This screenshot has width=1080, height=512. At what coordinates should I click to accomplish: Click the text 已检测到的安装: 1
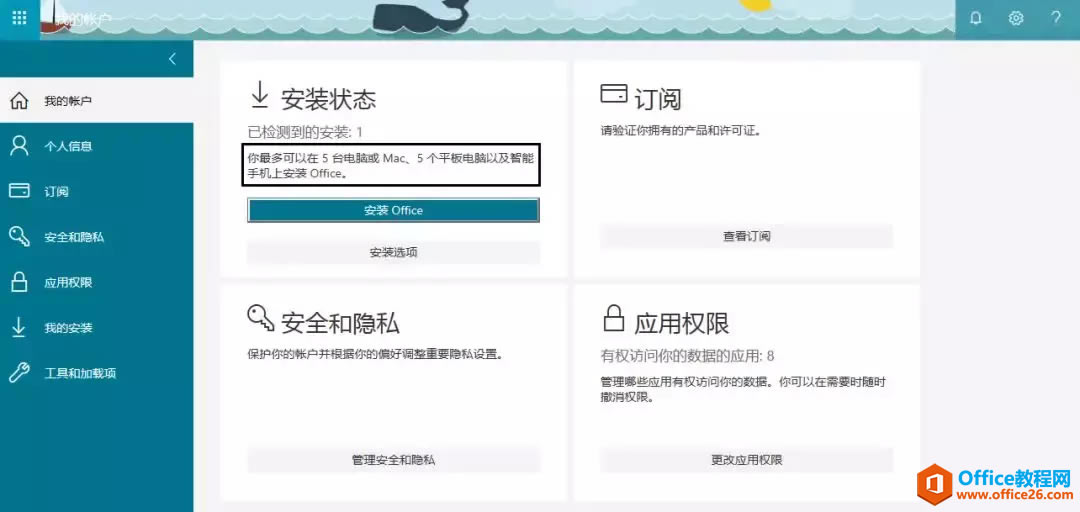point(305,132)
